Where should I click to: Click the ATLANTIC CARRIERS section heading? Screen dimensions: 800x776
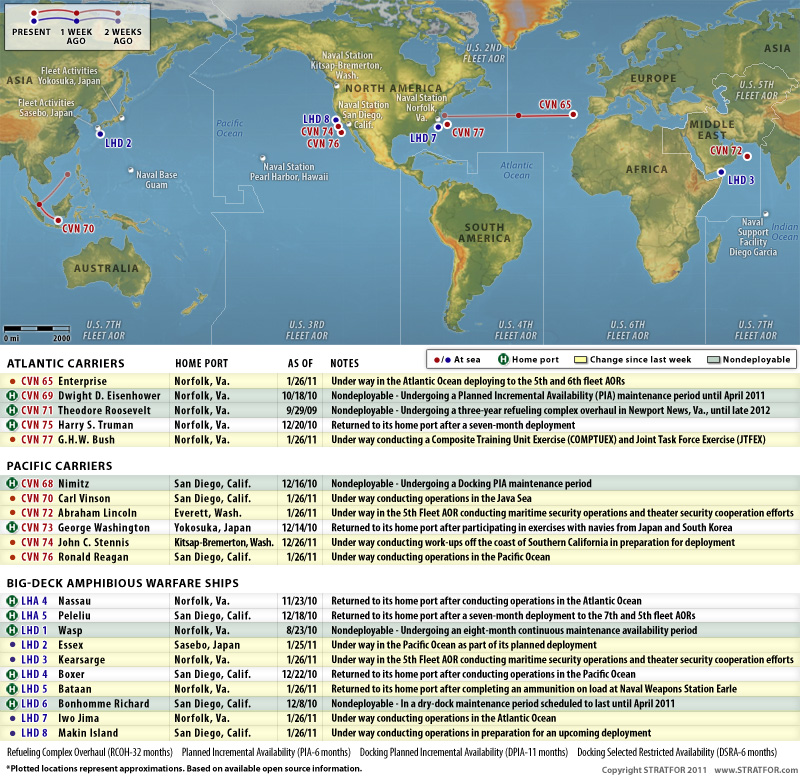click(65, 363)
